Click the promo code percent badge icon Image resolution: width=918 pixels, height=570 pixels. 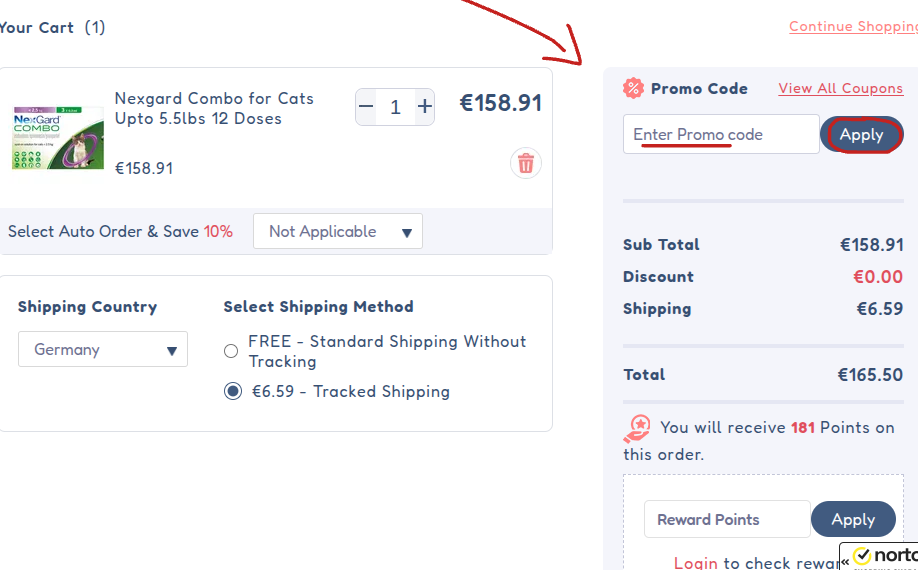[x=633, y=88]
